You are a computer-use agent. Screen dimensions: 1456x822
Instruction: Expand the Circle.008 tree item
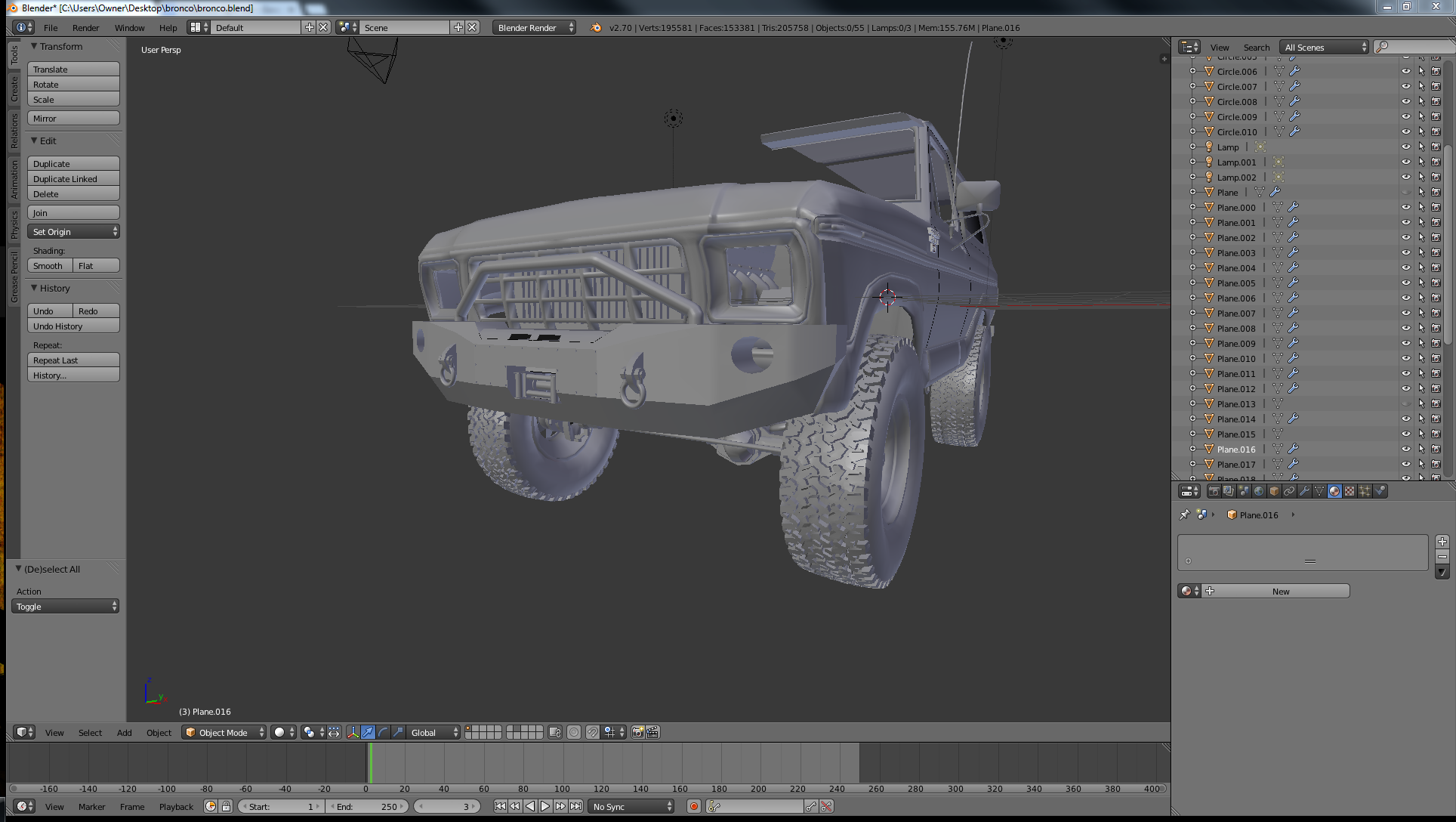(1193, 101)
